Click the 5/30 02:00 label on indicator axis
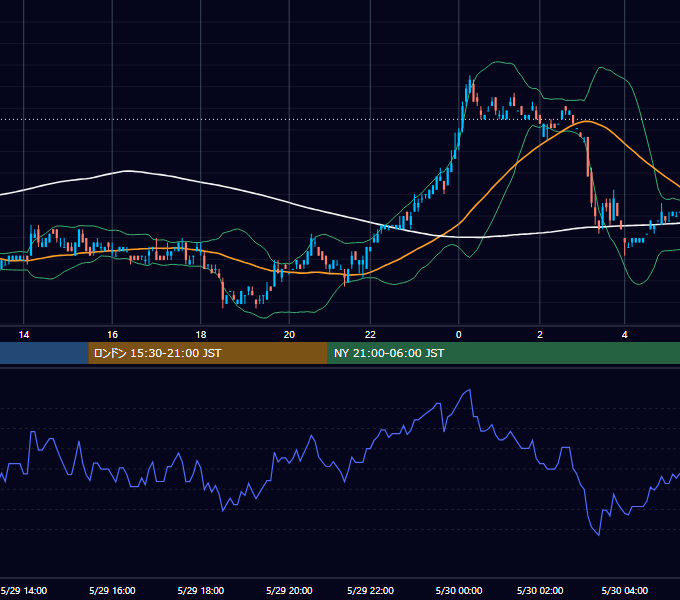Viewport: 680px width, 600px height. click(x=540, y=590)
